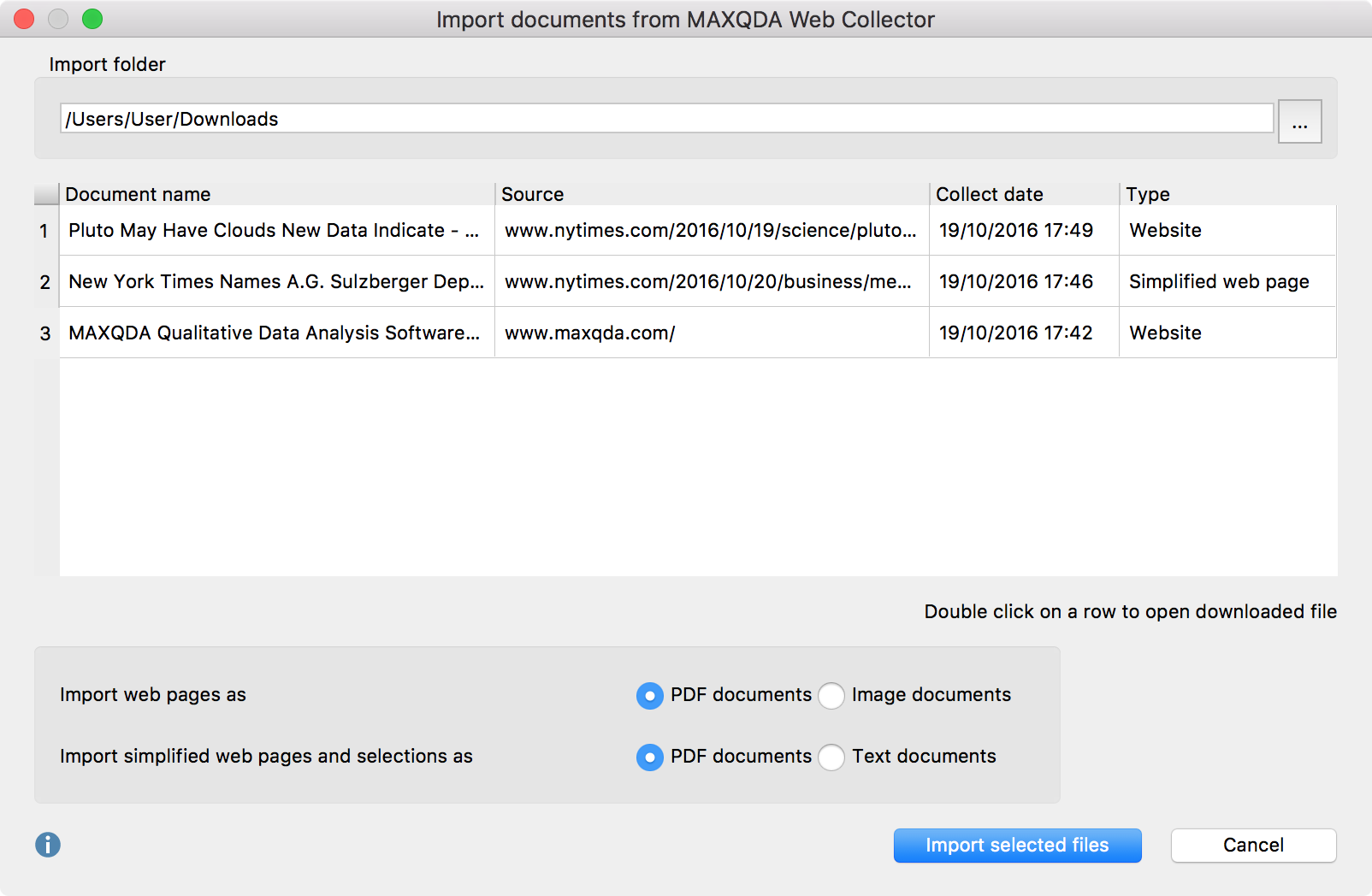Select PDF documents for simplified web pages
The image size is (1372, 896).
point(650,757)
